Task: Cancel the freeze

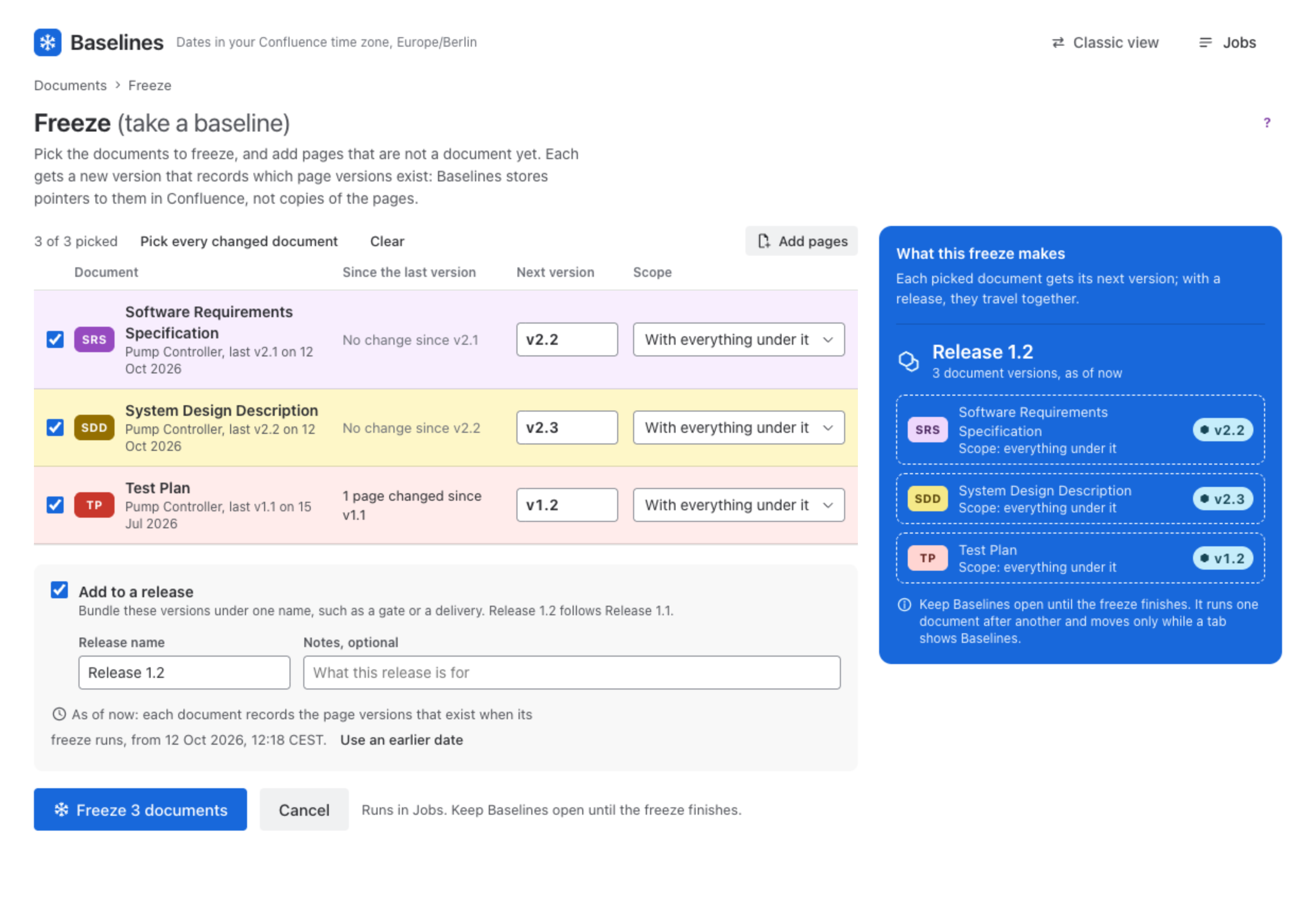Action: pos(304,810)
